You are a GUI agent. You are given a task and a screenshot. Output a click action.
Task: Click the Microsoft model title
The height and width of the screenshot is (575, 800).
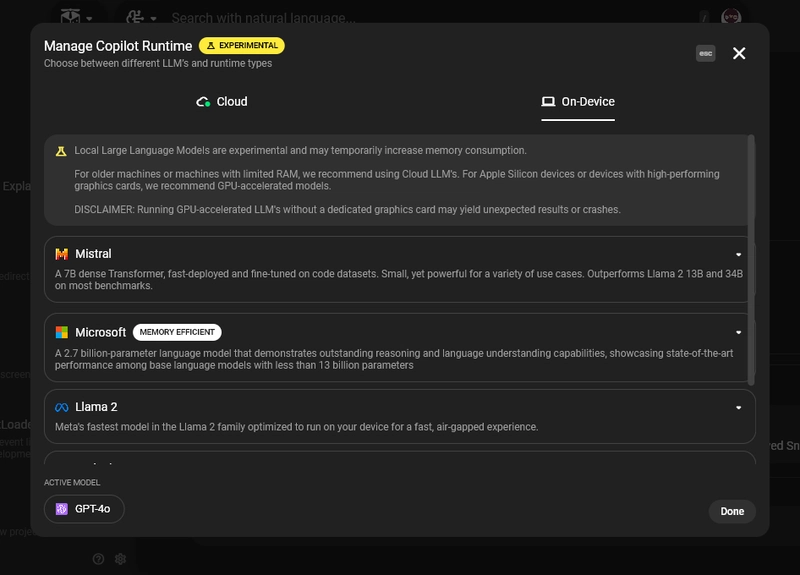tap(101, 333)
